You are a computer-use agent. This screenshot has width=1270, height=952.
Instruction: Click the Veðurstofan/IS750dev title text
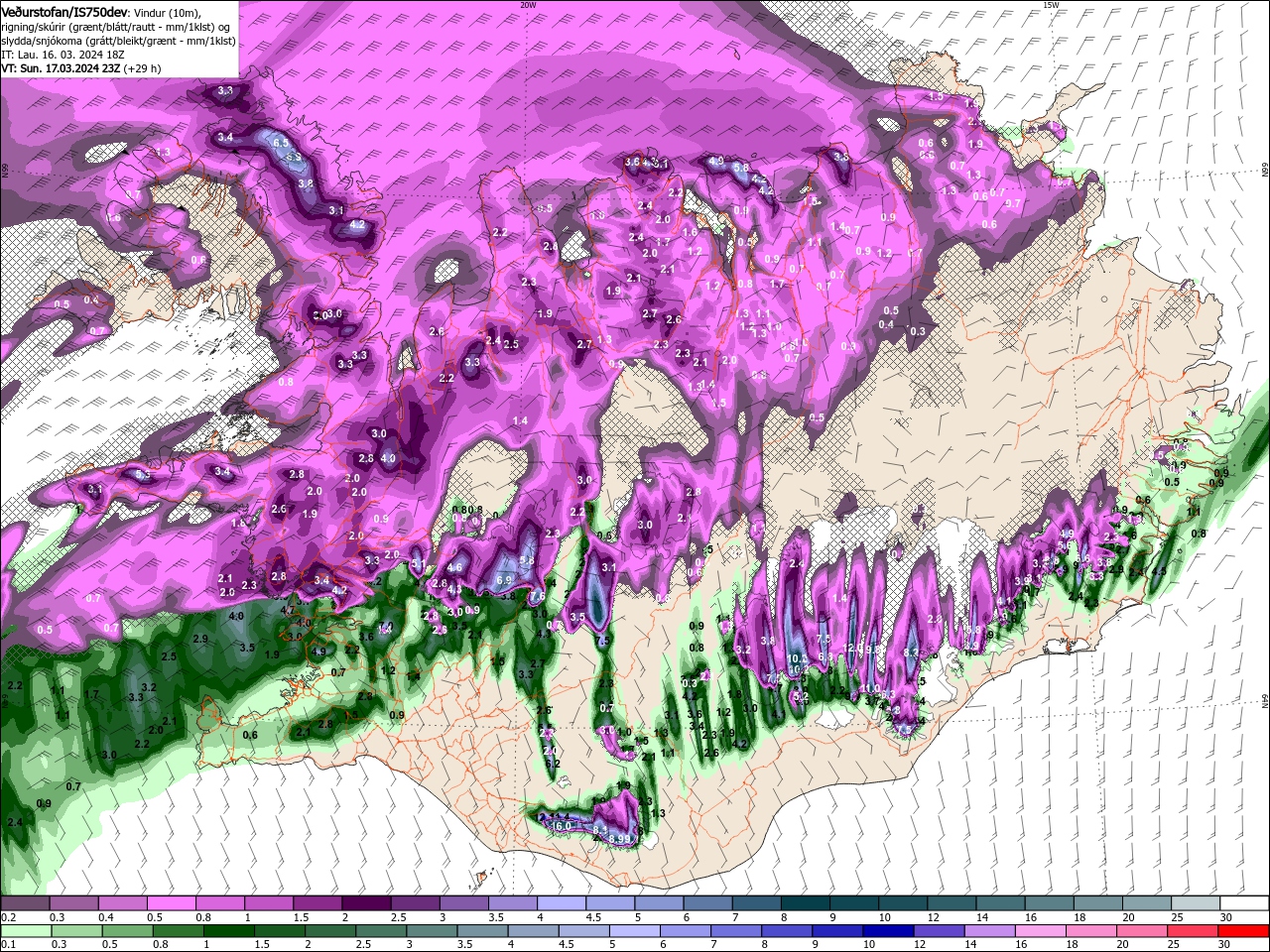click(x=64, y=12)
